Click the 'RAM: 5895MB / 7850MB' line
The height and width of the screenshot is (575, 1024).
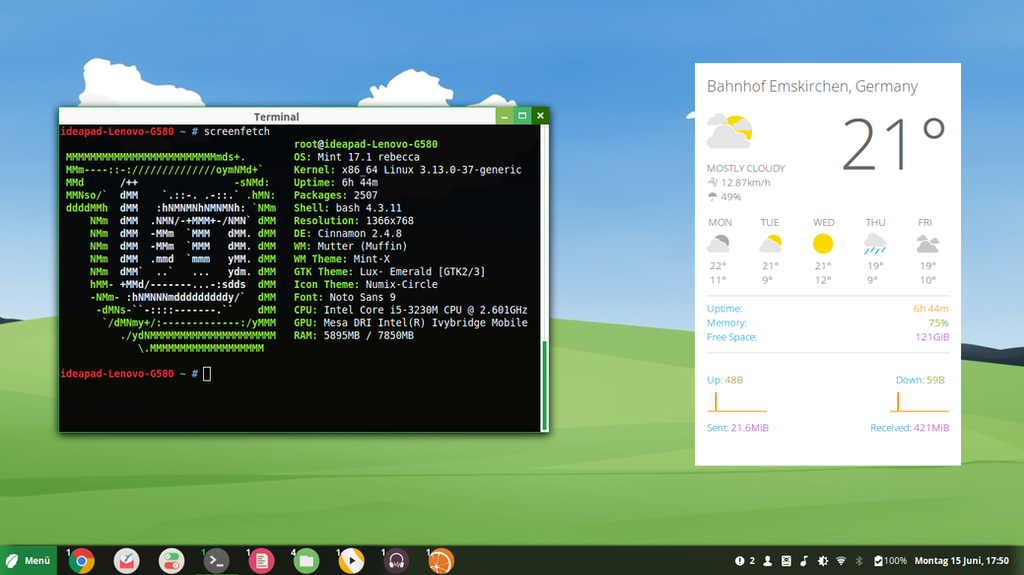click(x=353, y=335)
